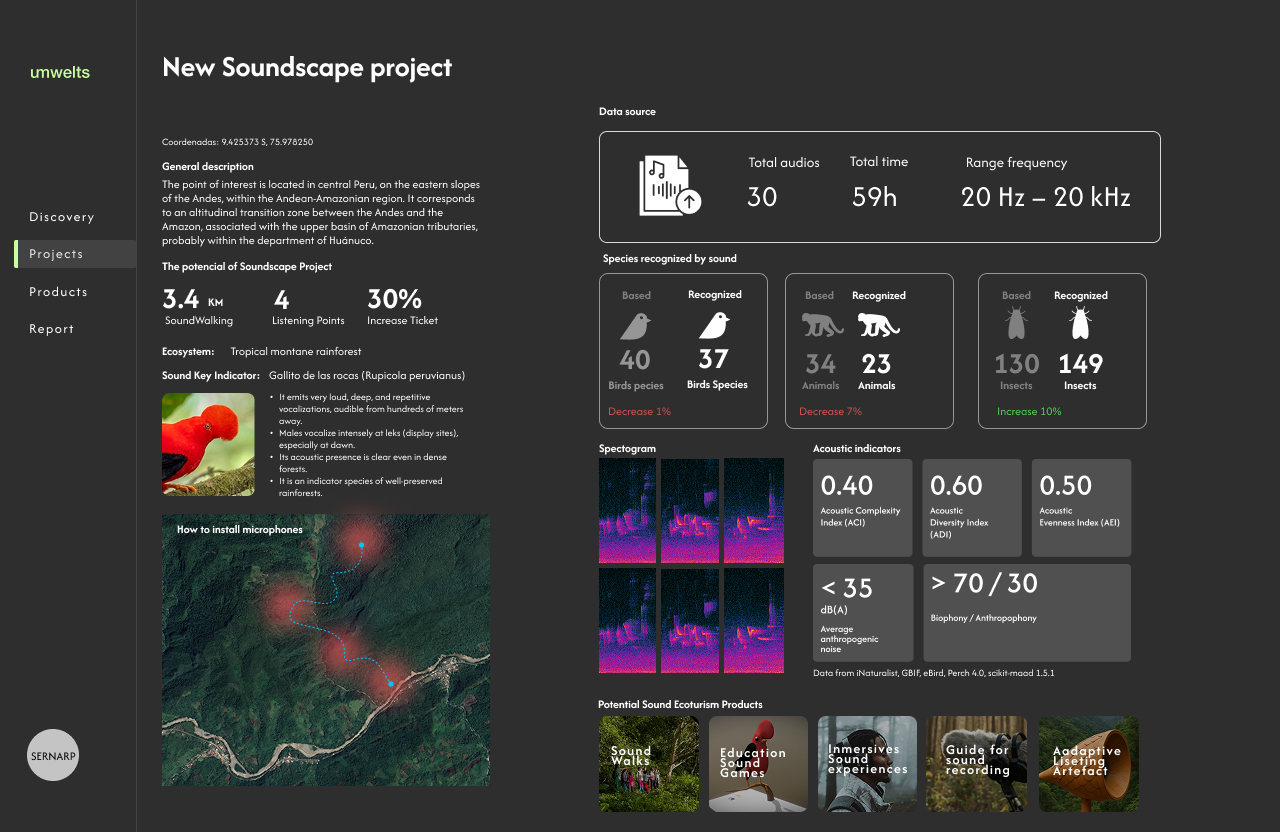The width and height of the screenshot is (1280, 832).
Task: Click the white recognized insect icon
Action: tap(1080, 324)
